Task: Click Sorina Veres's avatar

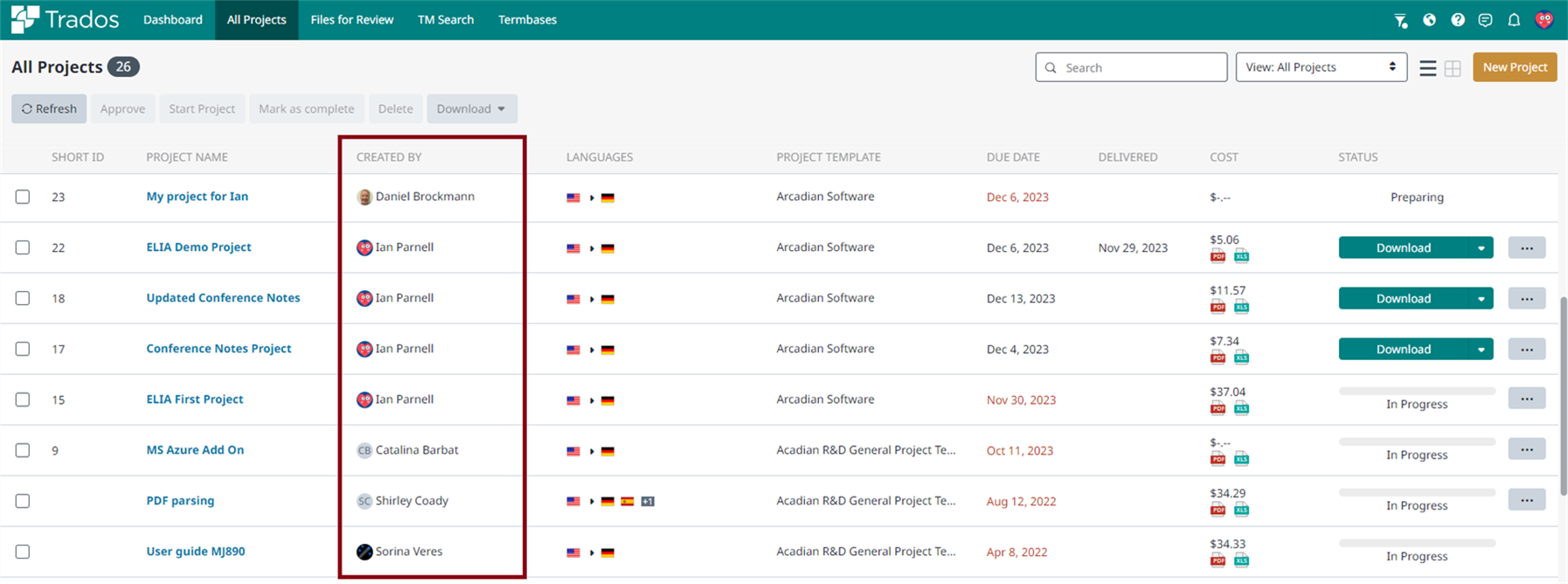Action: tap(364, 552)
